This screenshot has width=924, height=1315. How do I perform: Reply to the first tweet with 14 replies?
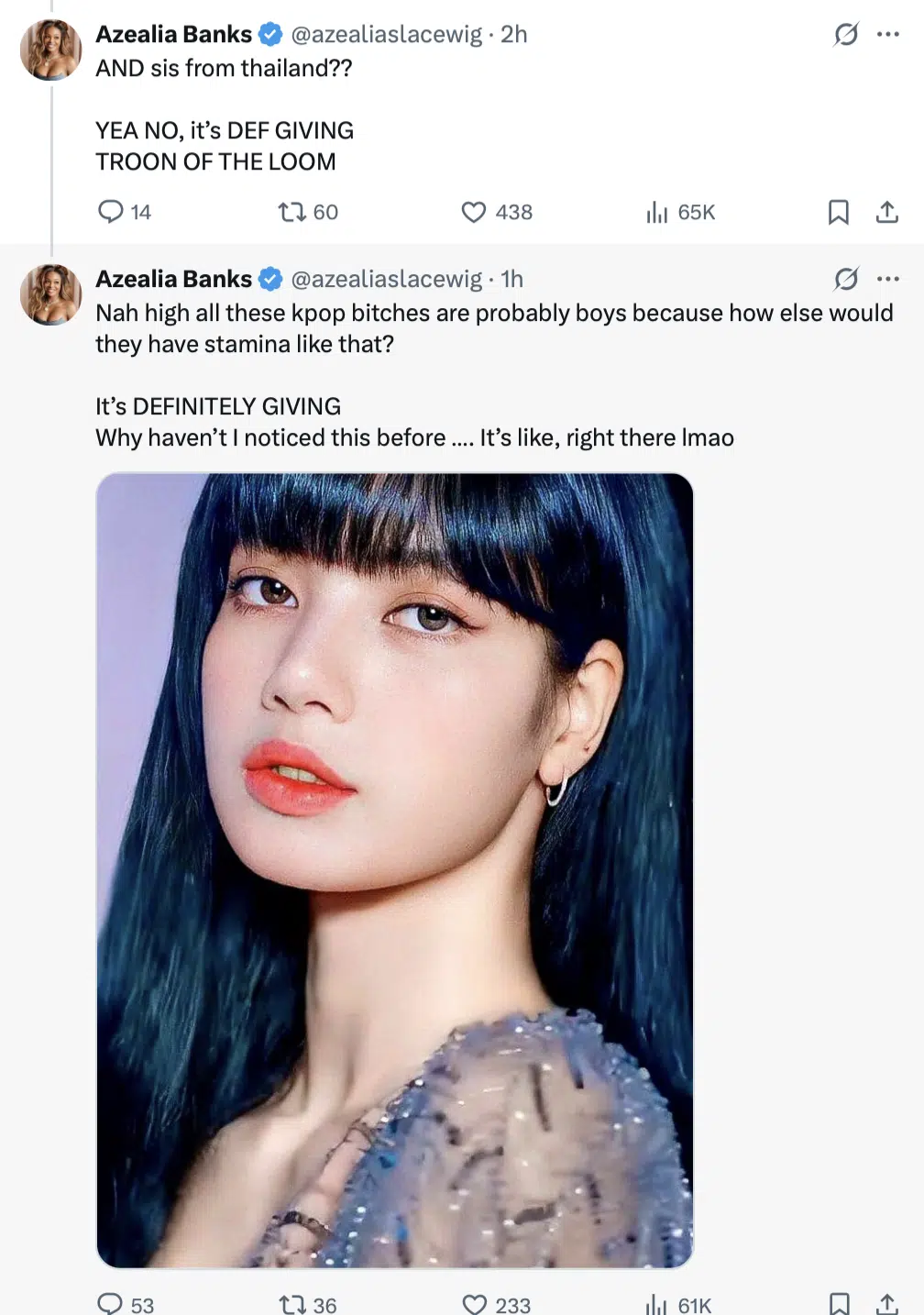(111, 212)
